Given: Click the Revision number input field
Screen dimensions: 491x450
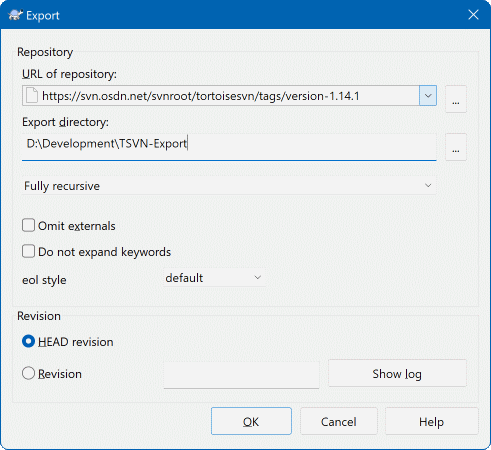Looking at the screenshot, I should click(x=241, y=374).
